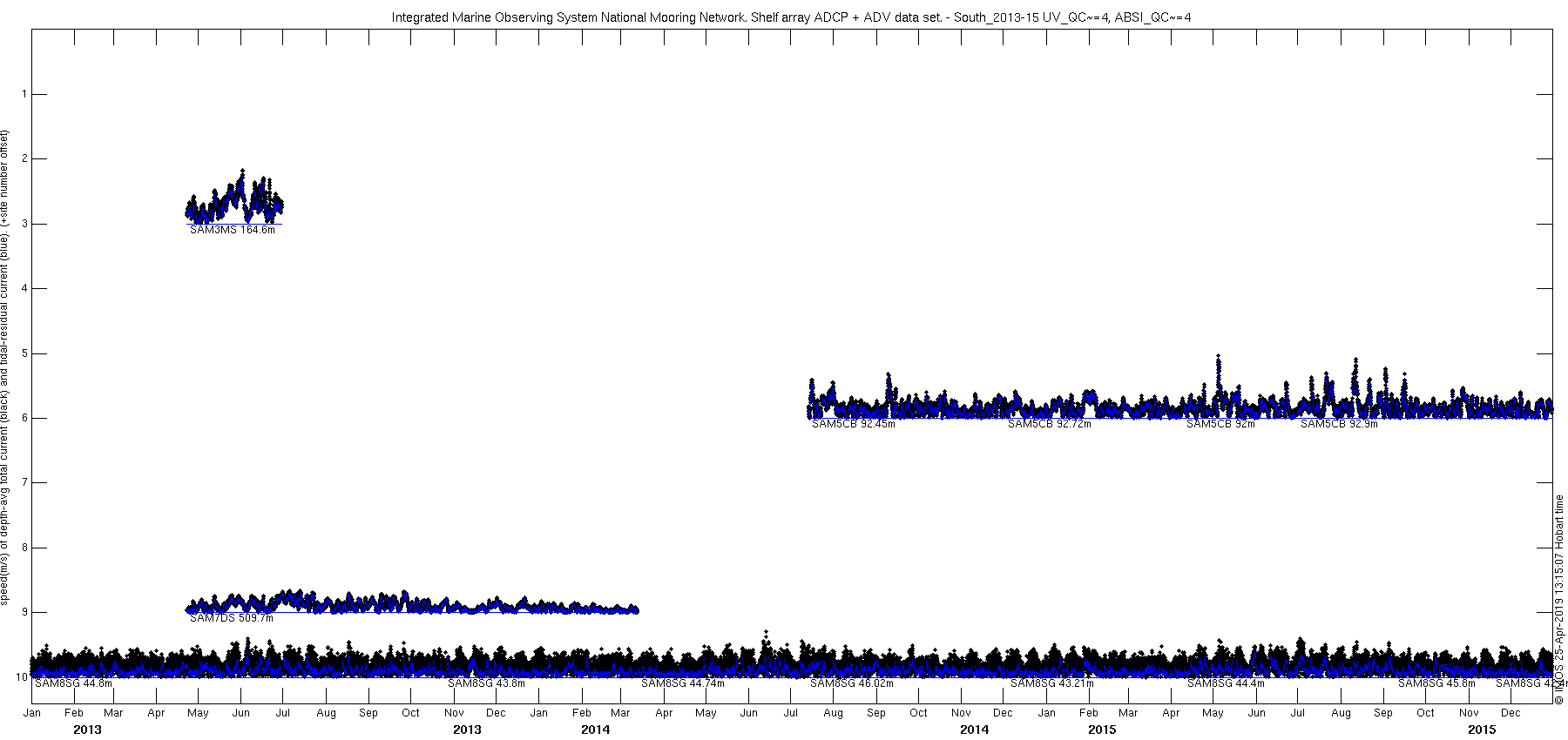1568x740 pixels.
Task: Click the y-axis tick label "9"
Action: click(25, 612)
